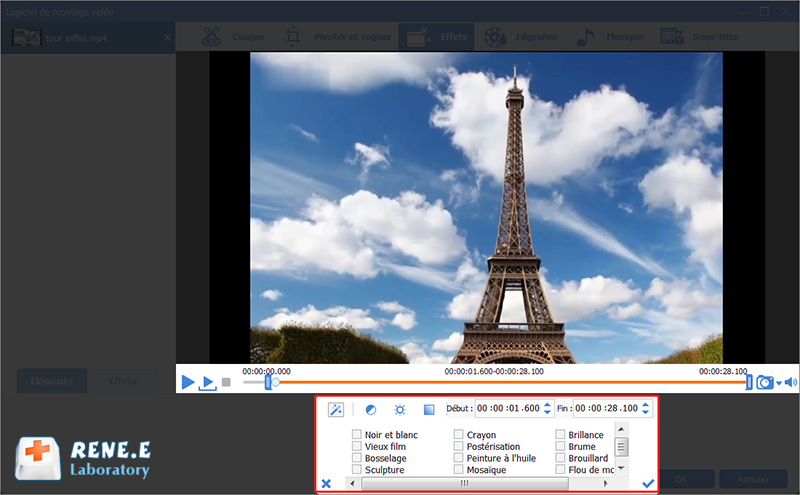
Task: Open the Filigranes tab
Action: tap(520, 37)
